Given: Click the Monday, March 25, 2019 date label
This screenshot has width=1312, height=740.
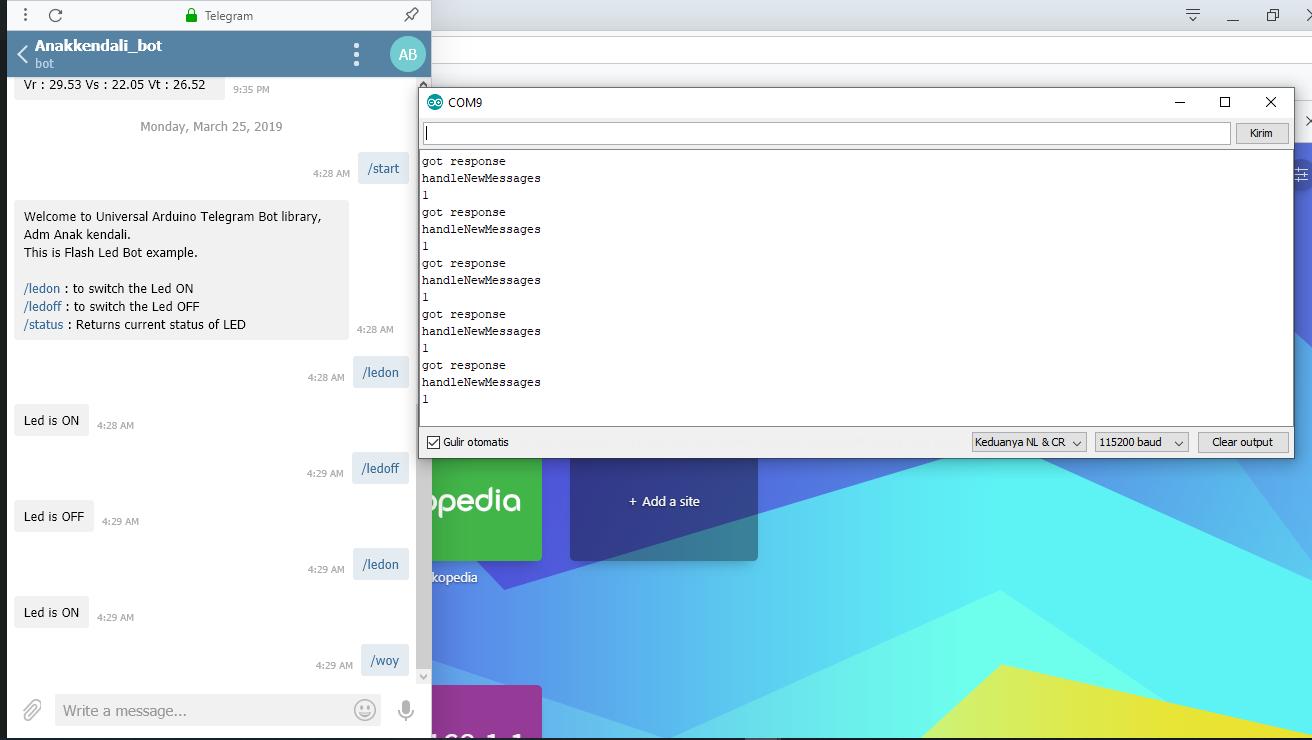Looking at the screenshot, I should click(x=211, y=127).
